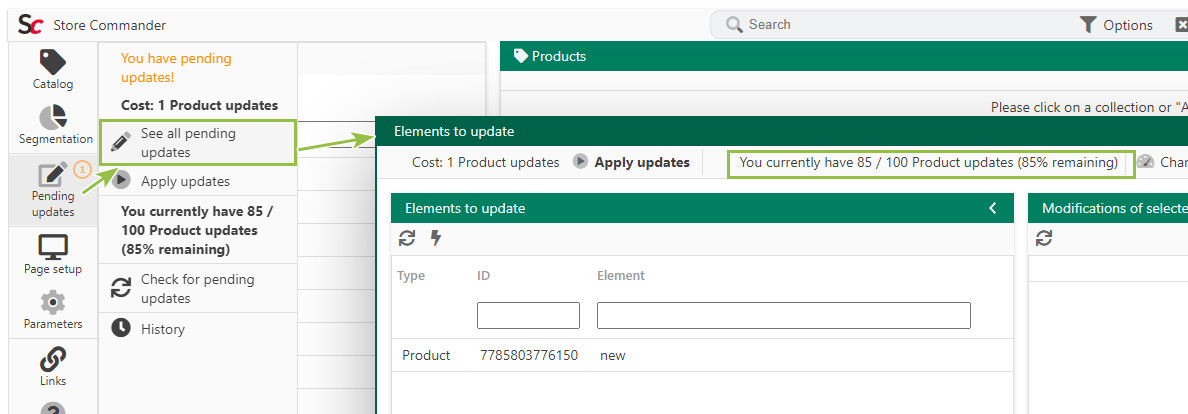Click the Element column filter field
Viewport: 1188px width, 414px height.
coord(783,315)
